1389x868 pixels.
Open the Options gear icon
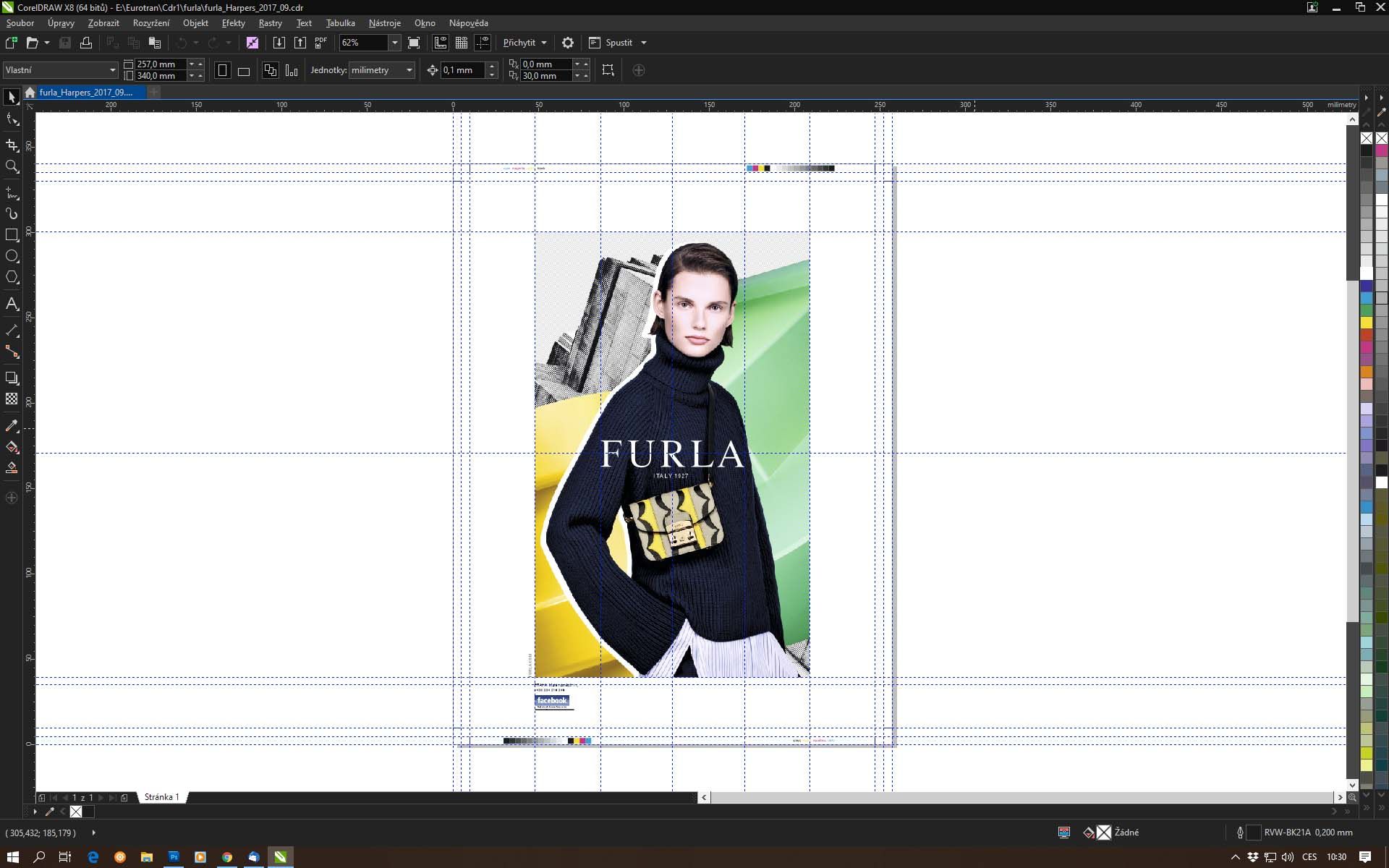coord(568,43)
